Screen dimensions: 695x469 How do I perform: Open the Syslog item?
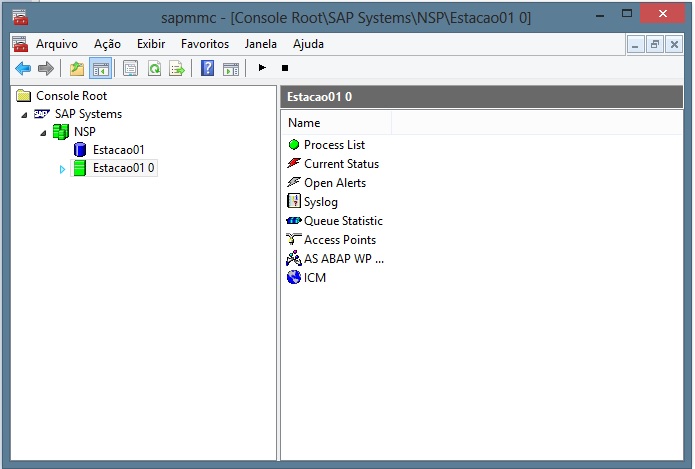(x=320, y=202)
